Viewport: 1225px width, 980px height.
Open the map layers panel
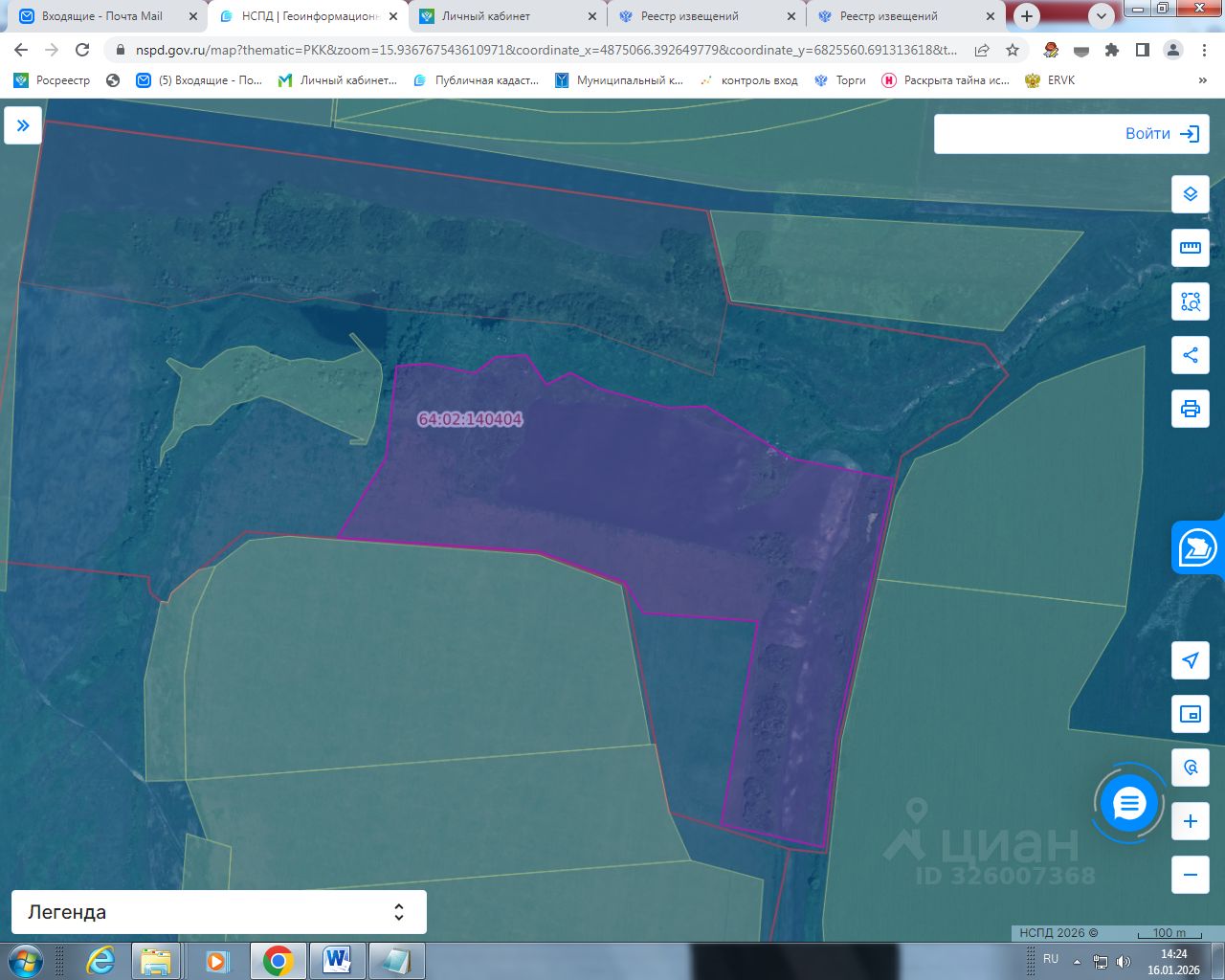[1191, 194]
